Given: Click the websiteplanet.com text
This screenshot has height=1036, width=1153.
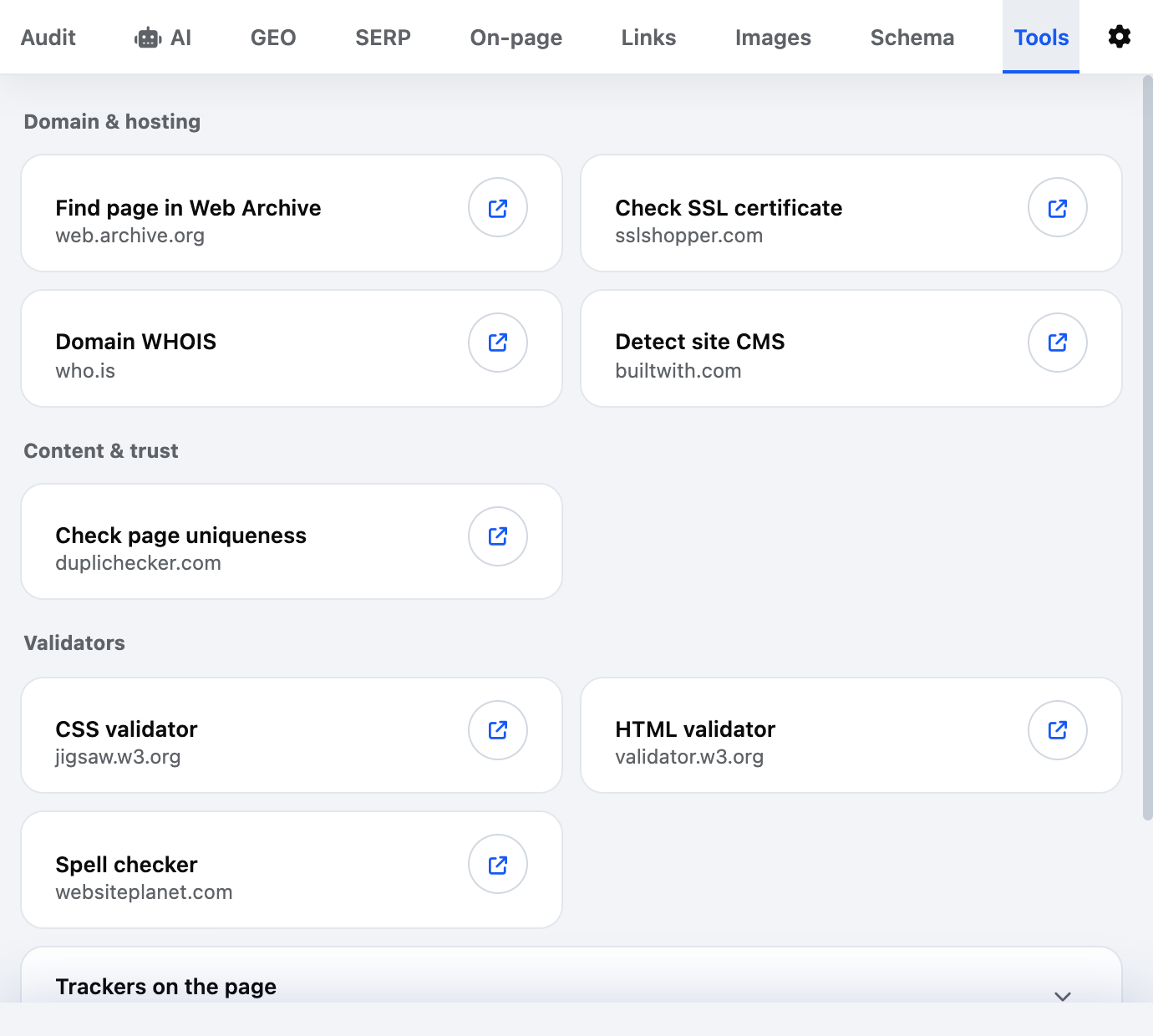Looking at the screenshot, I should click(144, 892).
